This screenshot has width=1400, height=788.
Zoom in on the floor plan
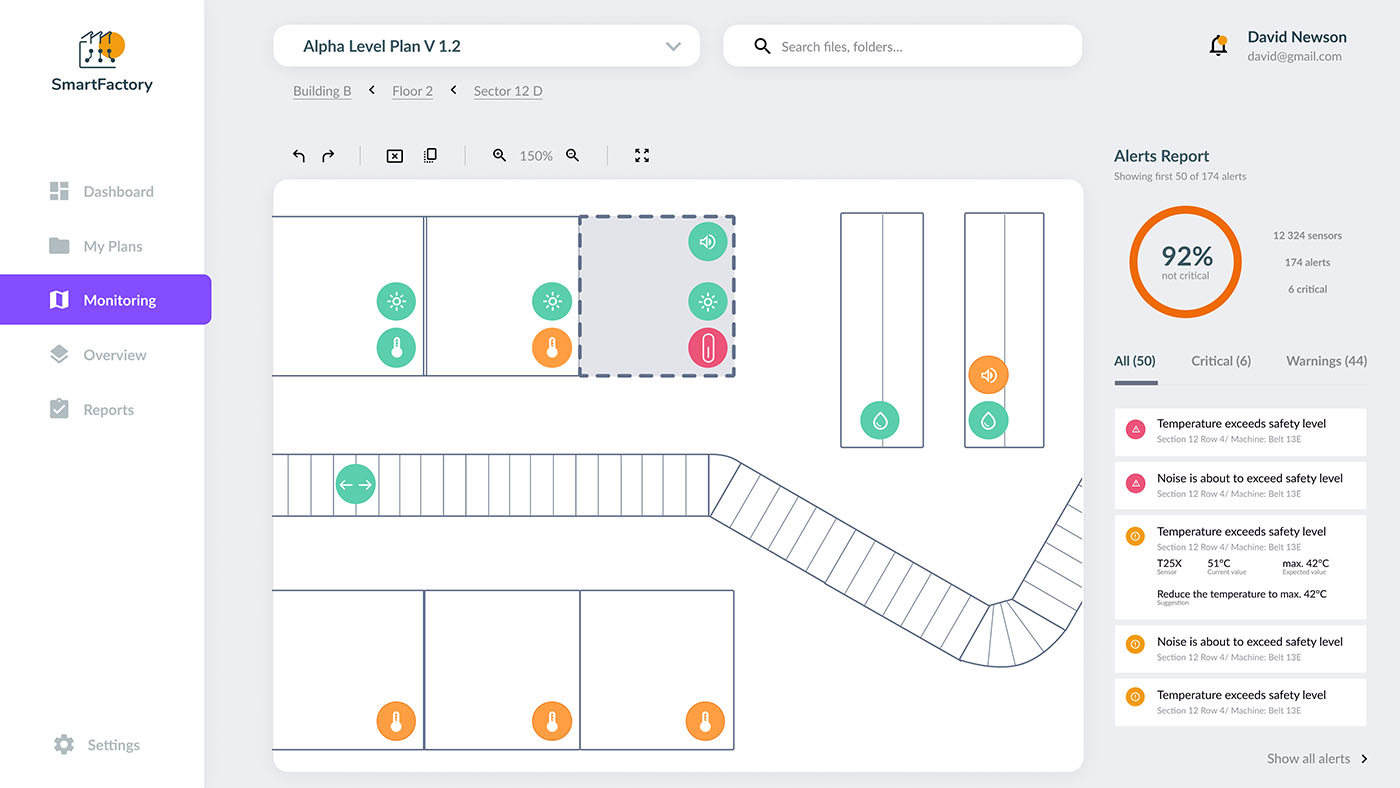(x=499, y=156)
